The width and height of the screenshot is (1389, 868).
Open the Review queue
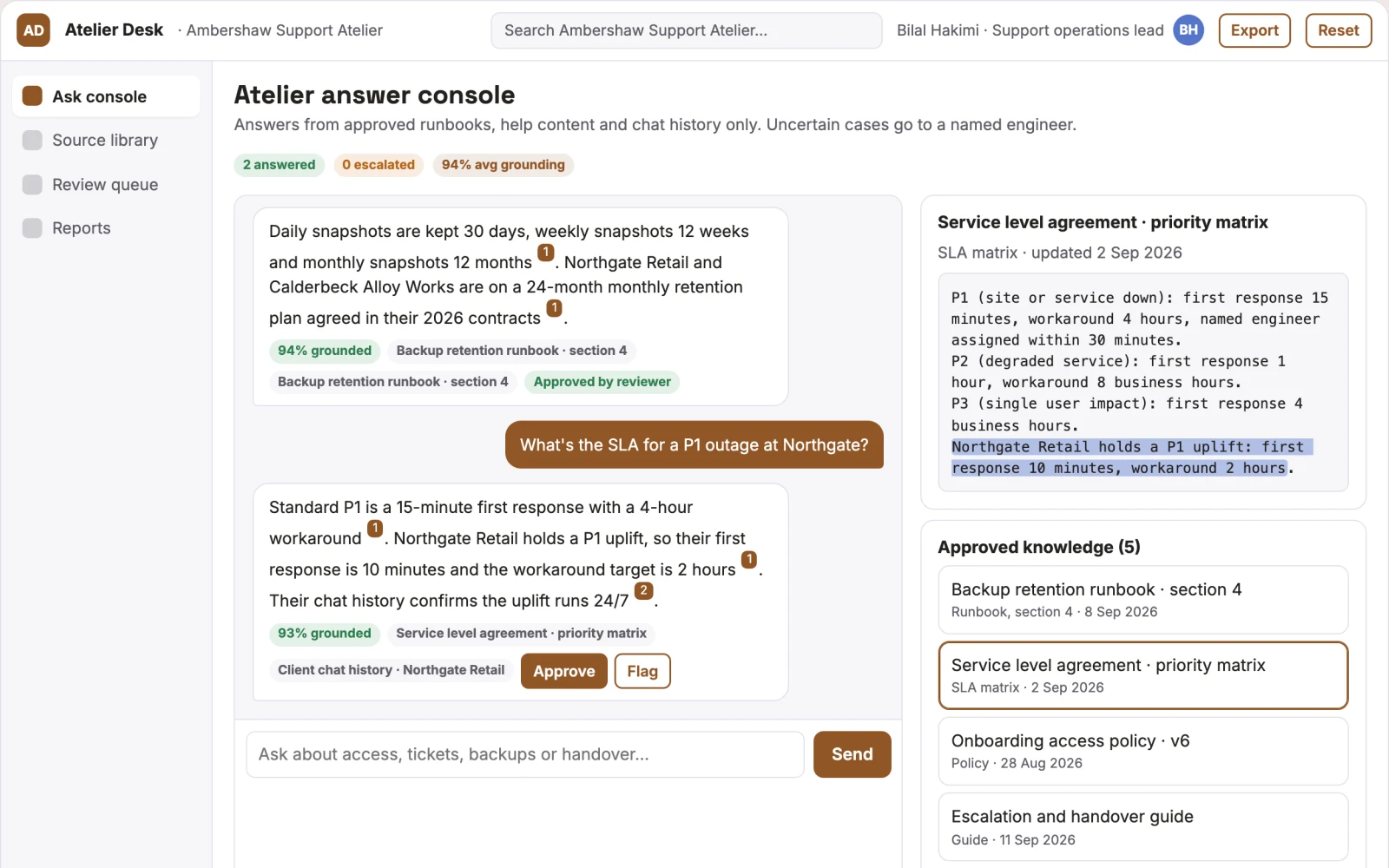(106, 184)
